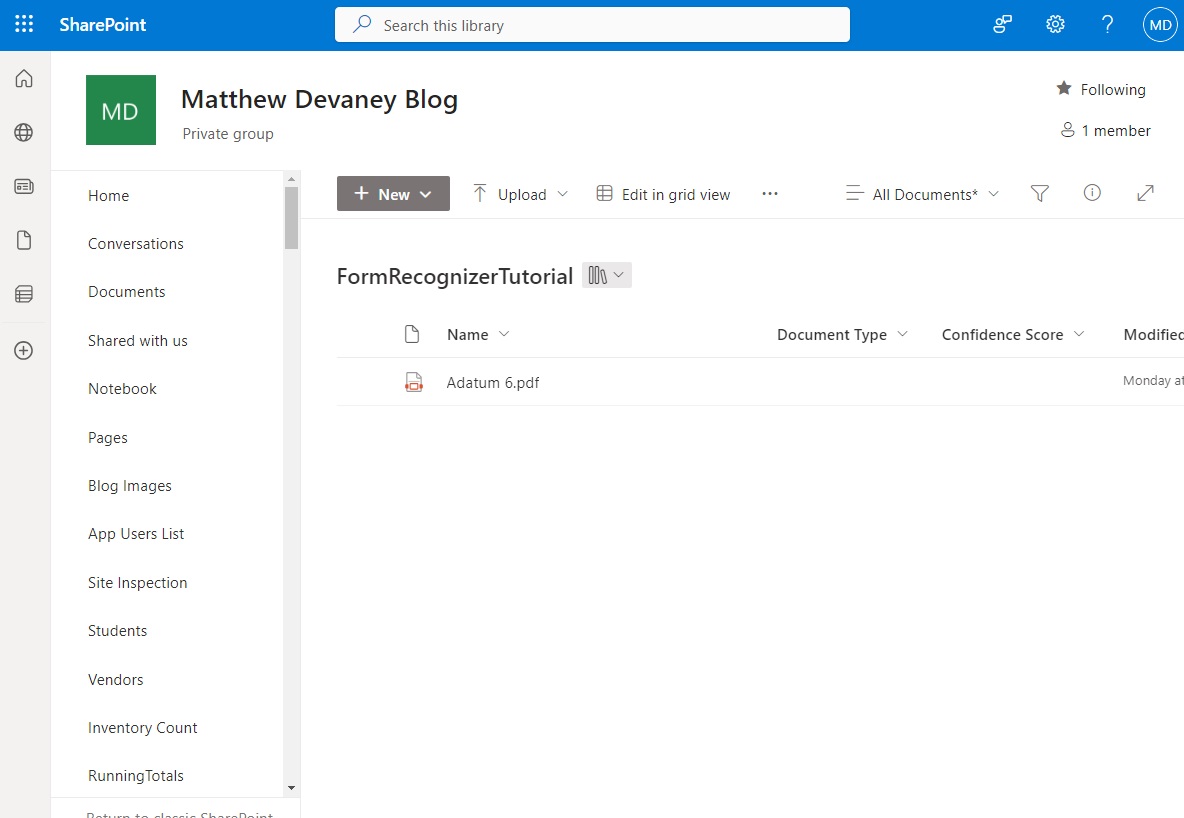Click the Home icon in left rail

click(x=24, y=78)
